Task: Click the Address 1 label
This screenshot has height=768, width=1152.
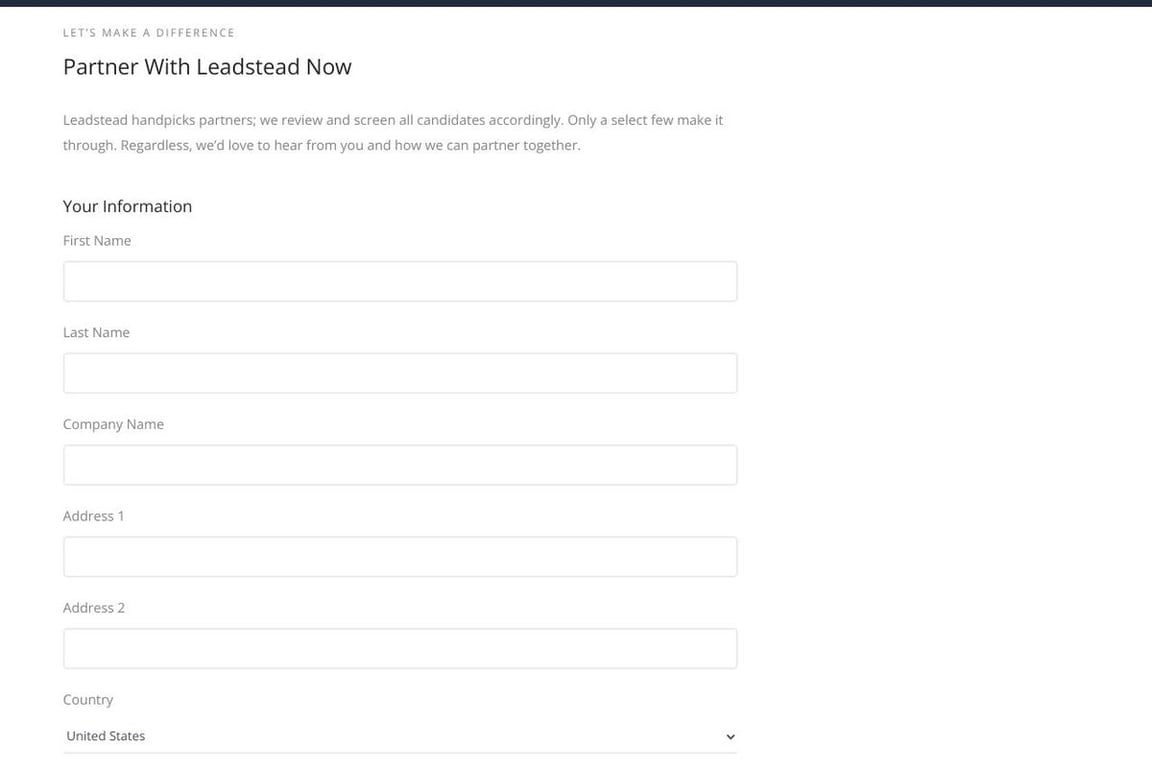Action: point(93,515)
